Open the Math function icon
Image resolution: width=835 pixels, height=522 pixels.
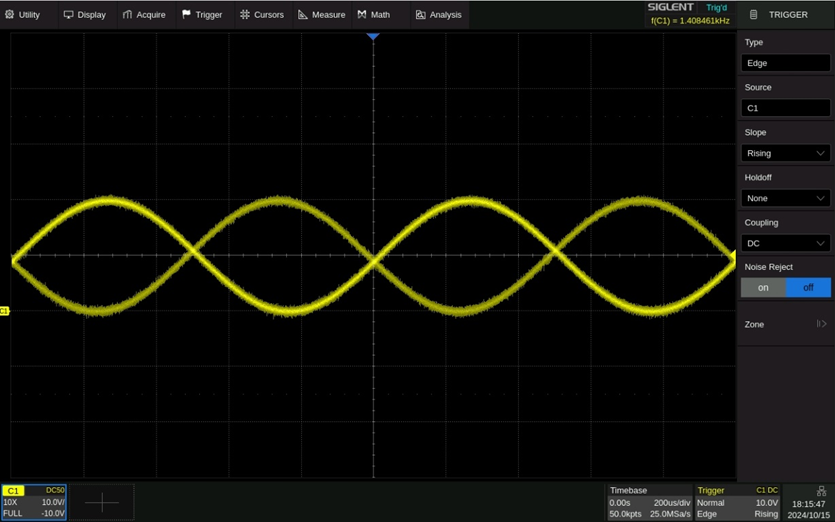click(x=362, y=15)
